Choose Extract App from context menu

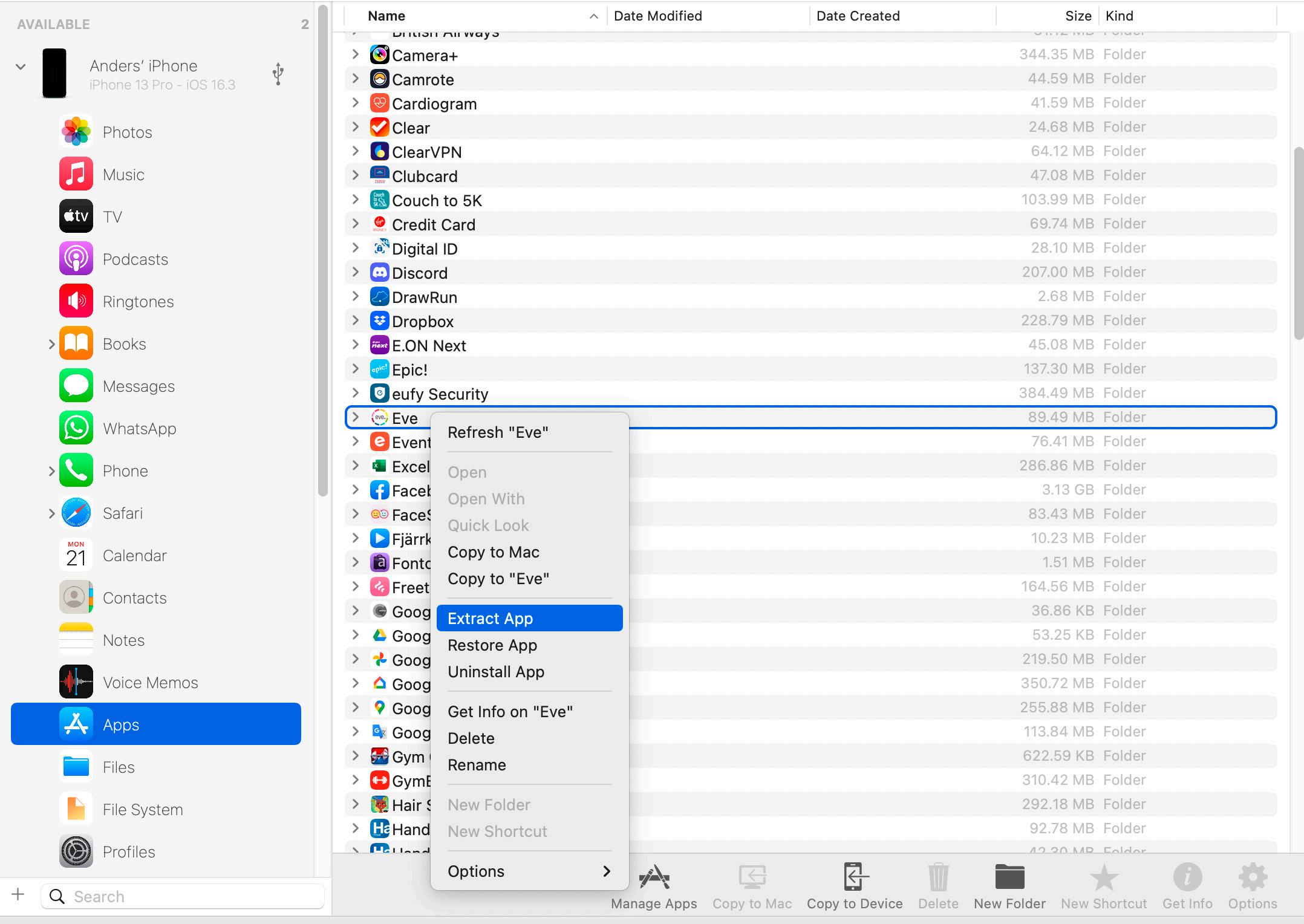point(490,619)
